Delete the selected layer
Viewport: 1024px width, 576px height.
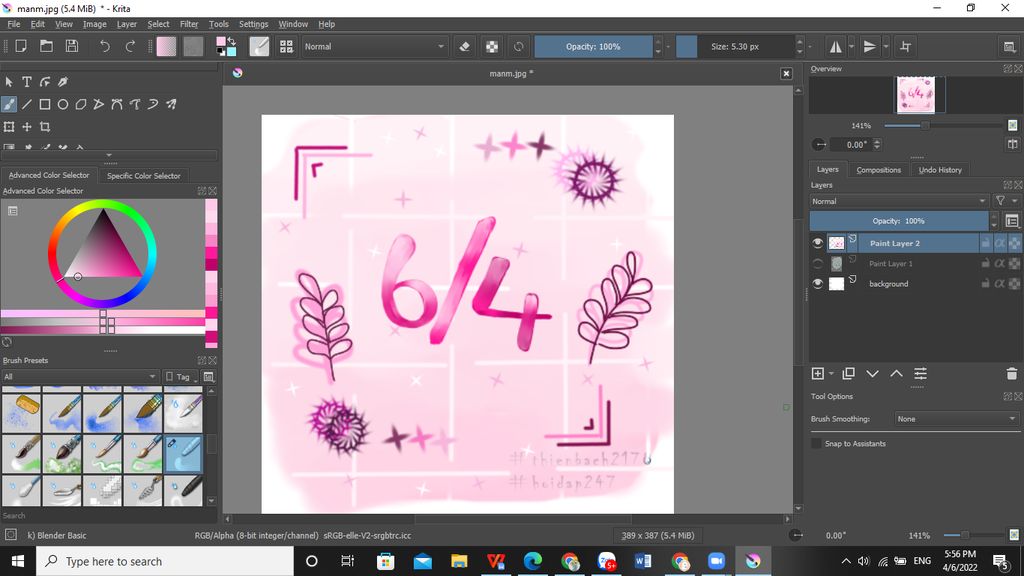point(1012,374)
